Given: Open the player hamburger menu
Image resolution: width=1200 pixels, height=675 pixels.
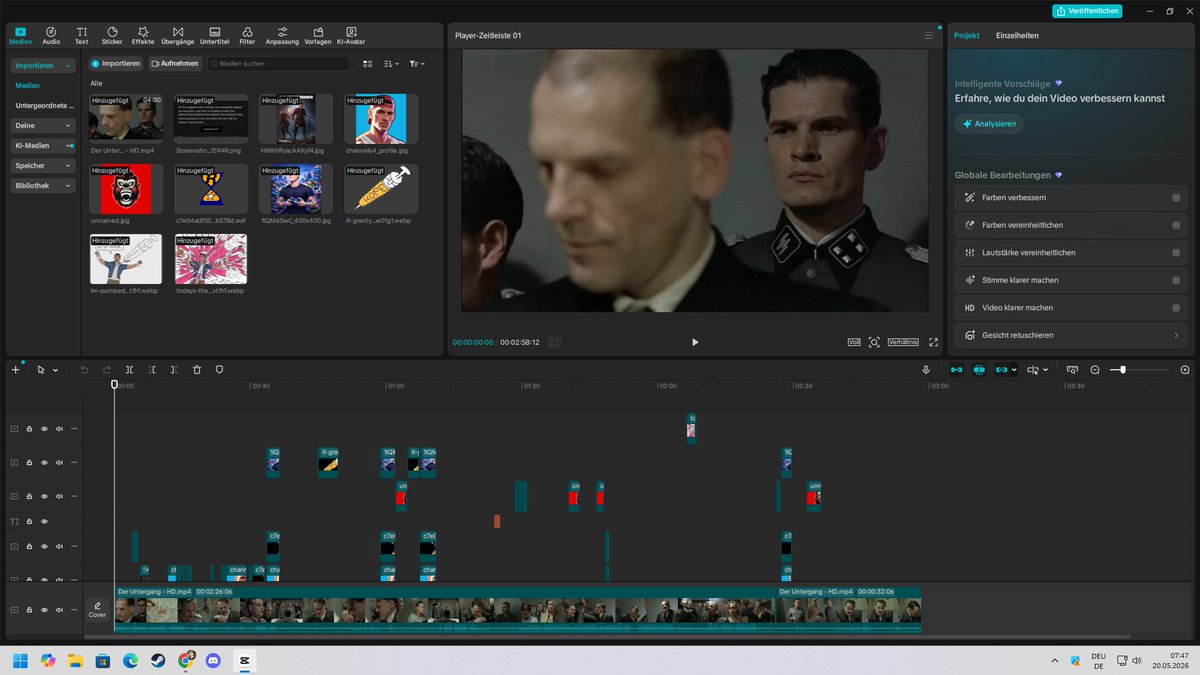Looking at the screenshot, I should (x=928, y=36).
